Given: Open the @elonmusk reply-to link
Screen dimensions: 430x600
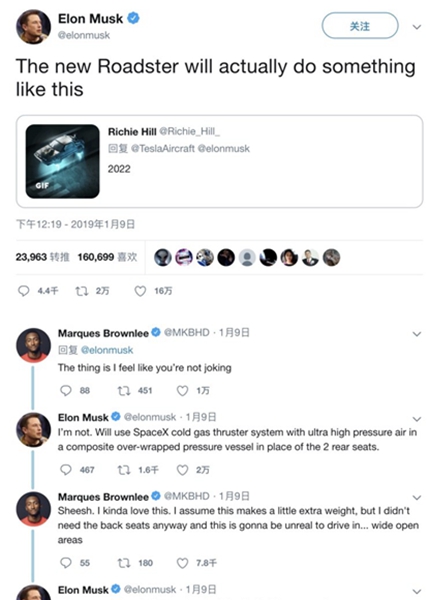Looking at the screenshot, I should [107, 350].
